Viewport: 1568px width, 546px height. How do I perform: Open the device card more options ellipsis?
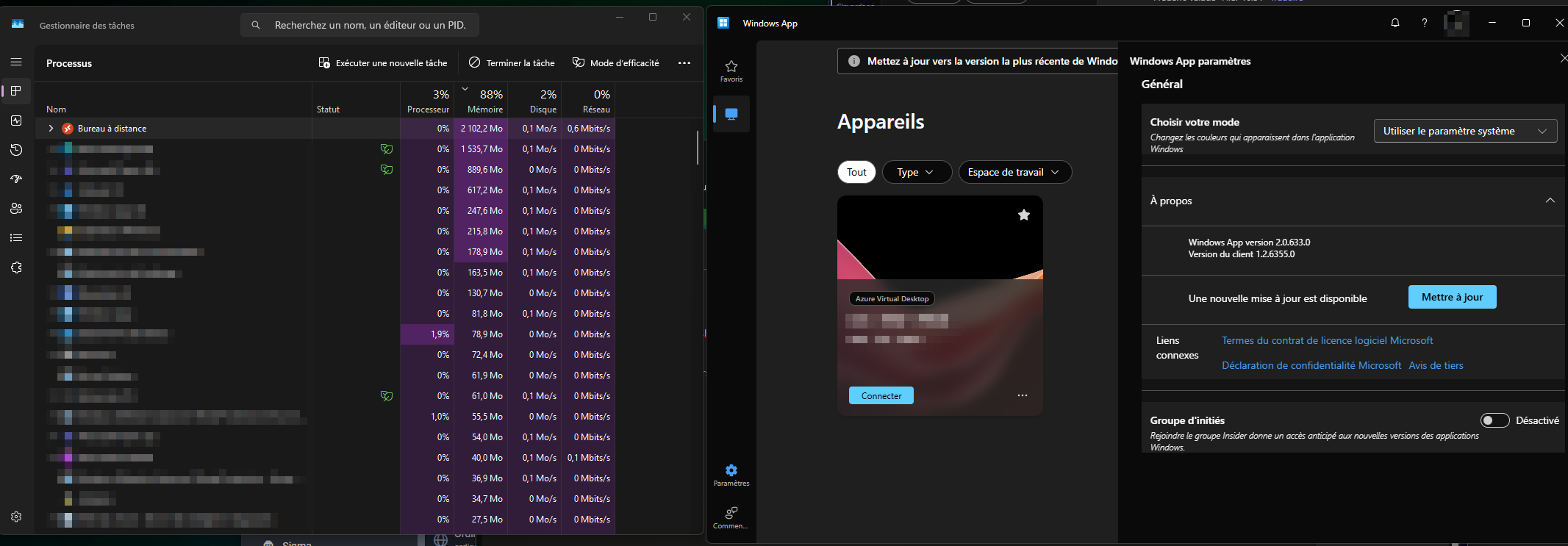coord(1023,395)
